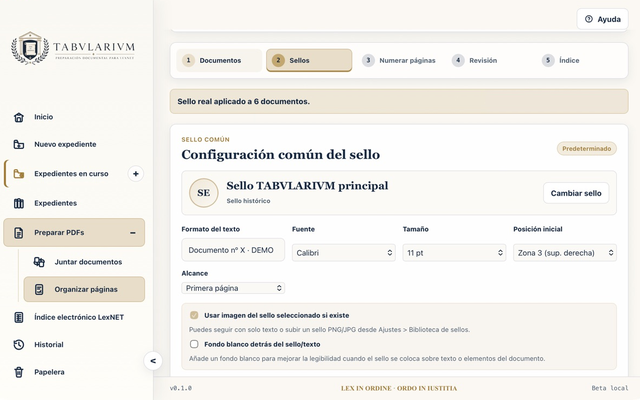Click the Formato del texto field
This screenshot has width=640, height=400.
[233, 250]
